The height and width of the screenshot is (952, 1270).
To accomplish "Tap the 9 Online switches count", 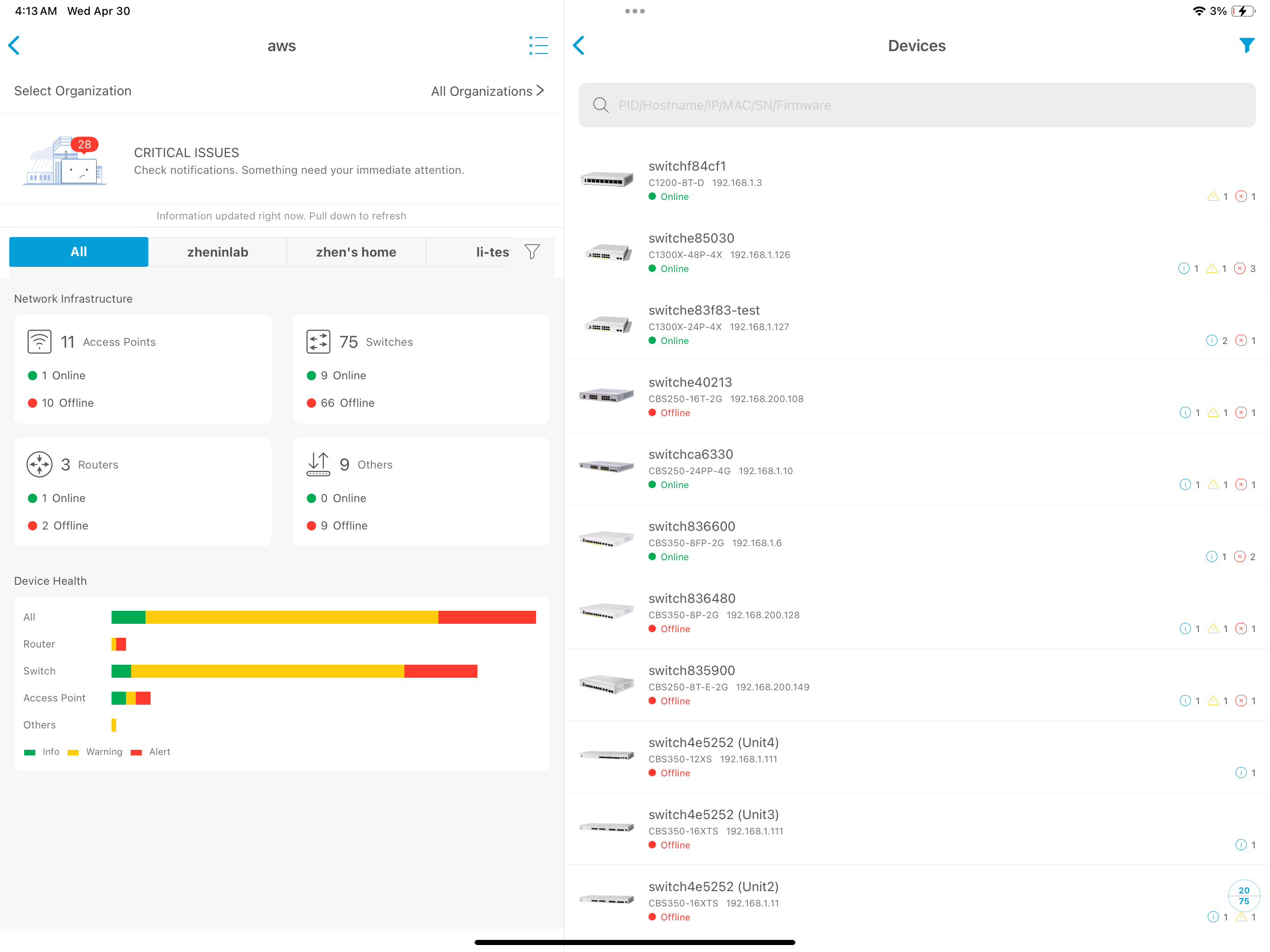I will (337, 376).
